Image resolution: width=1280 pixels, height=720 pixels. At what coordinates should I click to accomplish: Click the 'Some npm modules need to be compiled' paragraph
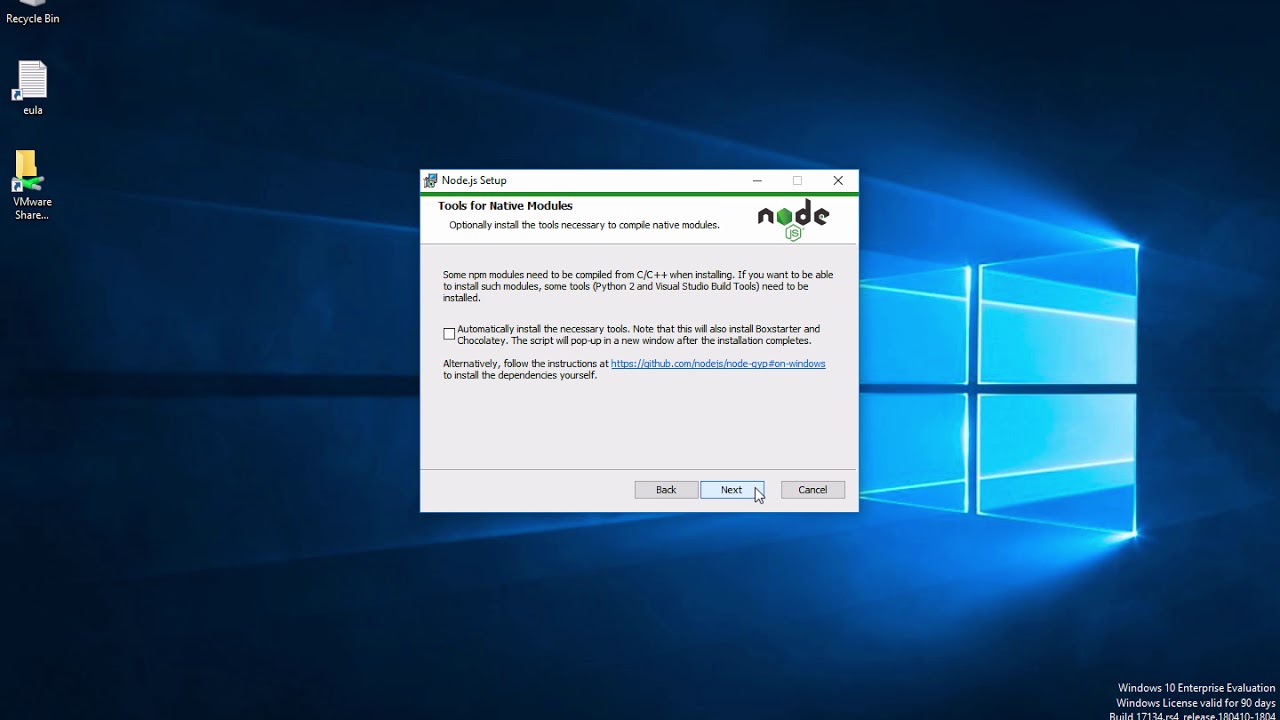coord(638,286)
